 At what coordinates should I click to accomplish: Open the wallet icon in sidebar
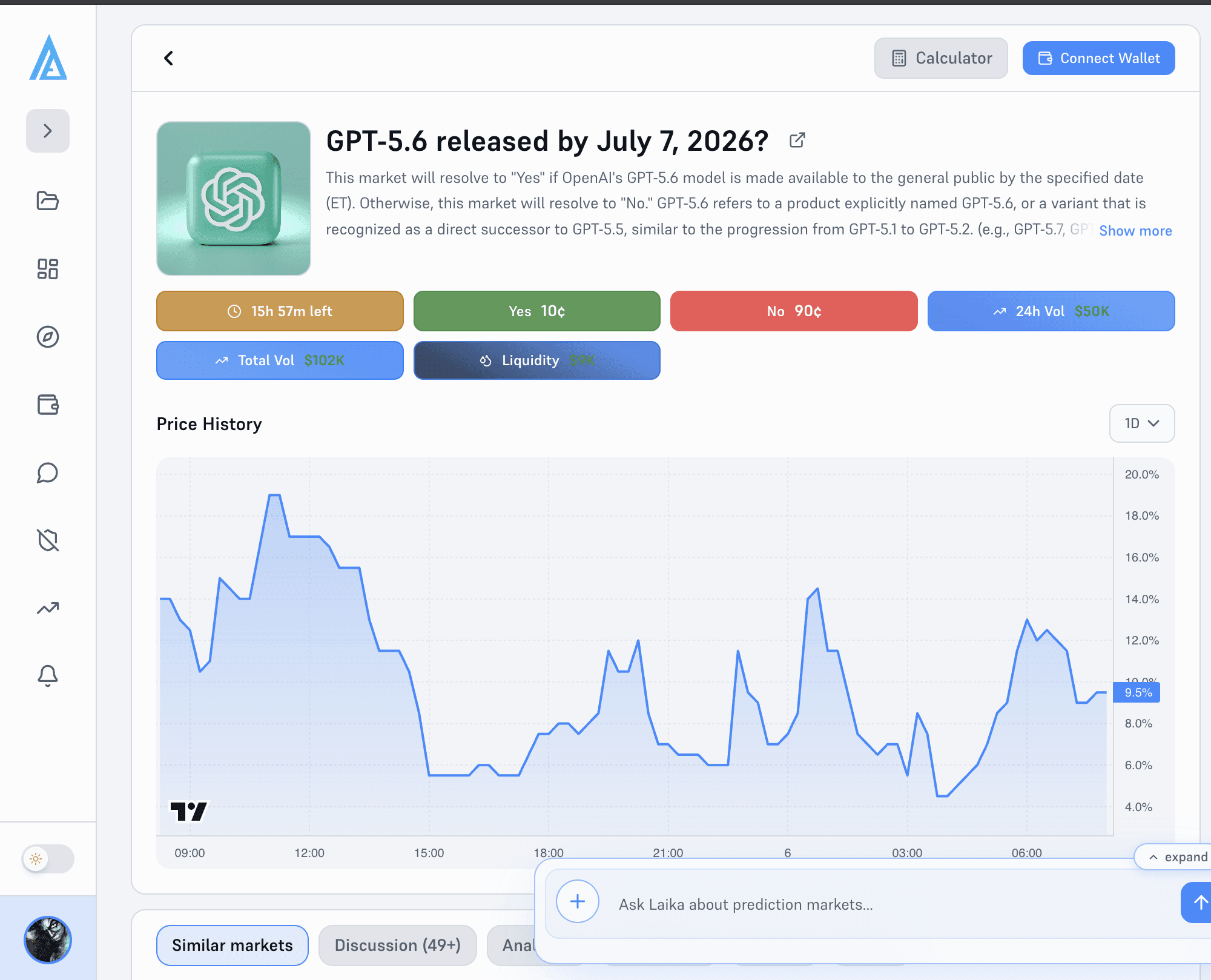(x=48, y=405)
